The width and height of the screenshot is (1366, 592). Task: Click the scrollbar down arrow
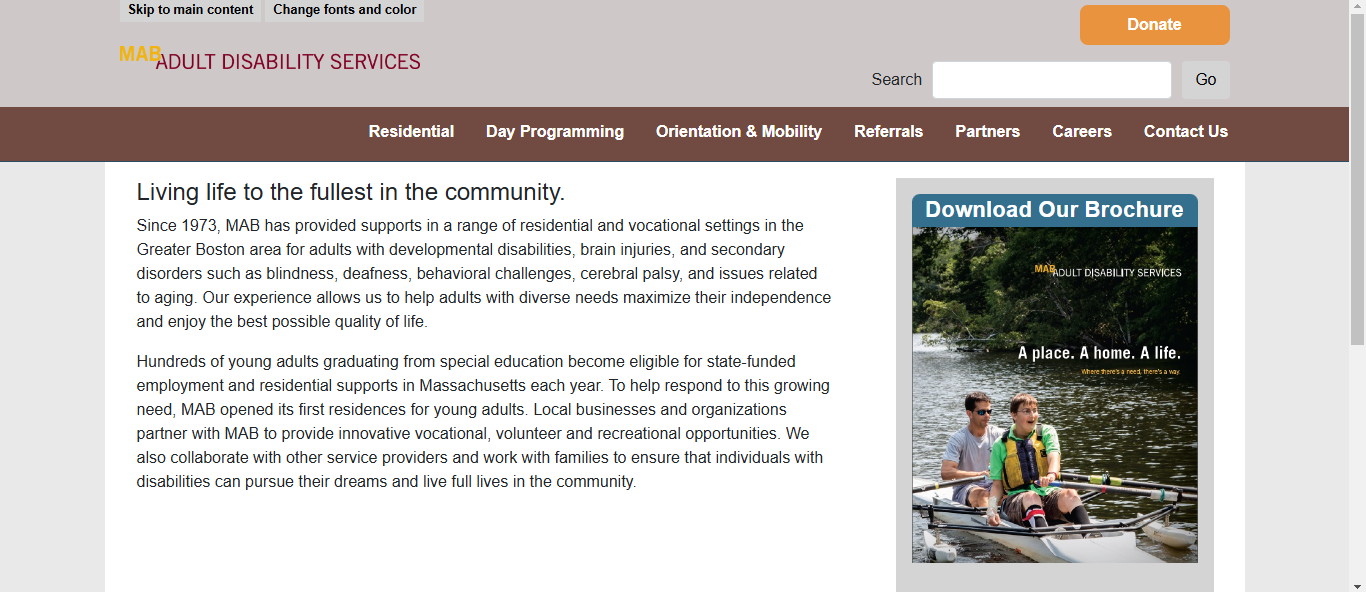pos(1357,584)
